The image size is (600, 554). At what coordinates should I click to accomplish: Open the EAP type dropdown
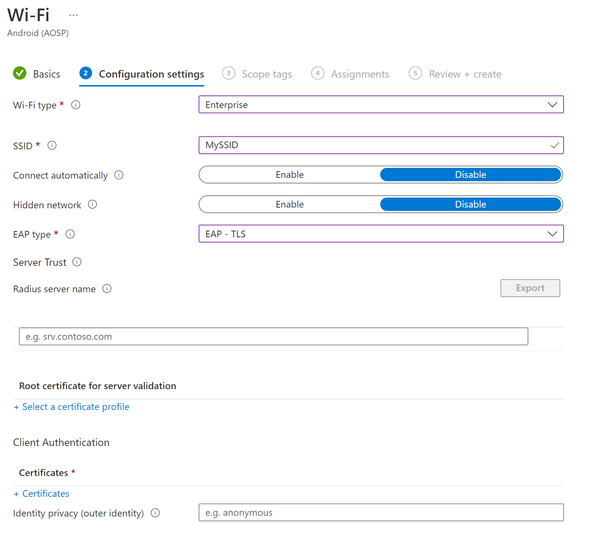[381, 234]
